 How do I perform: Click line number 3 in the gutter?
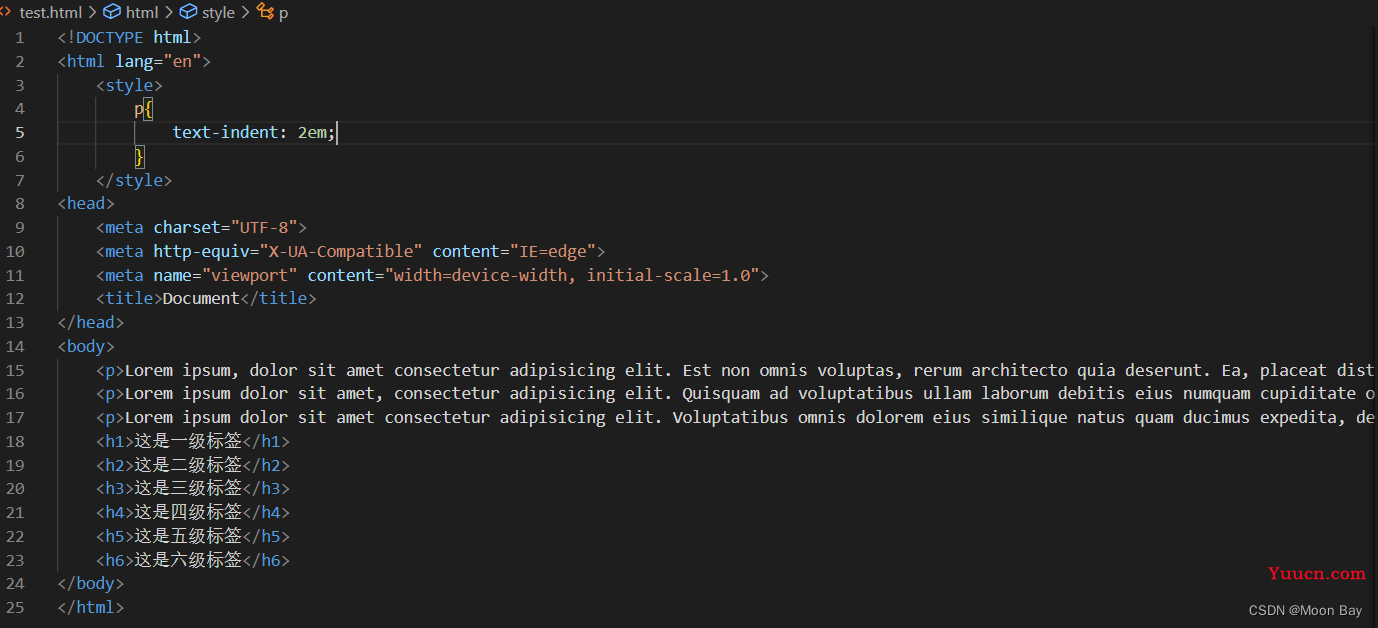click(20, 85)
